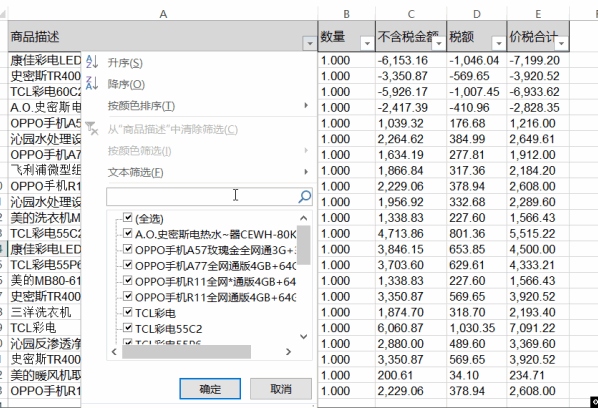Open filter dropdown for 价税合计 column

pos(561,44)
